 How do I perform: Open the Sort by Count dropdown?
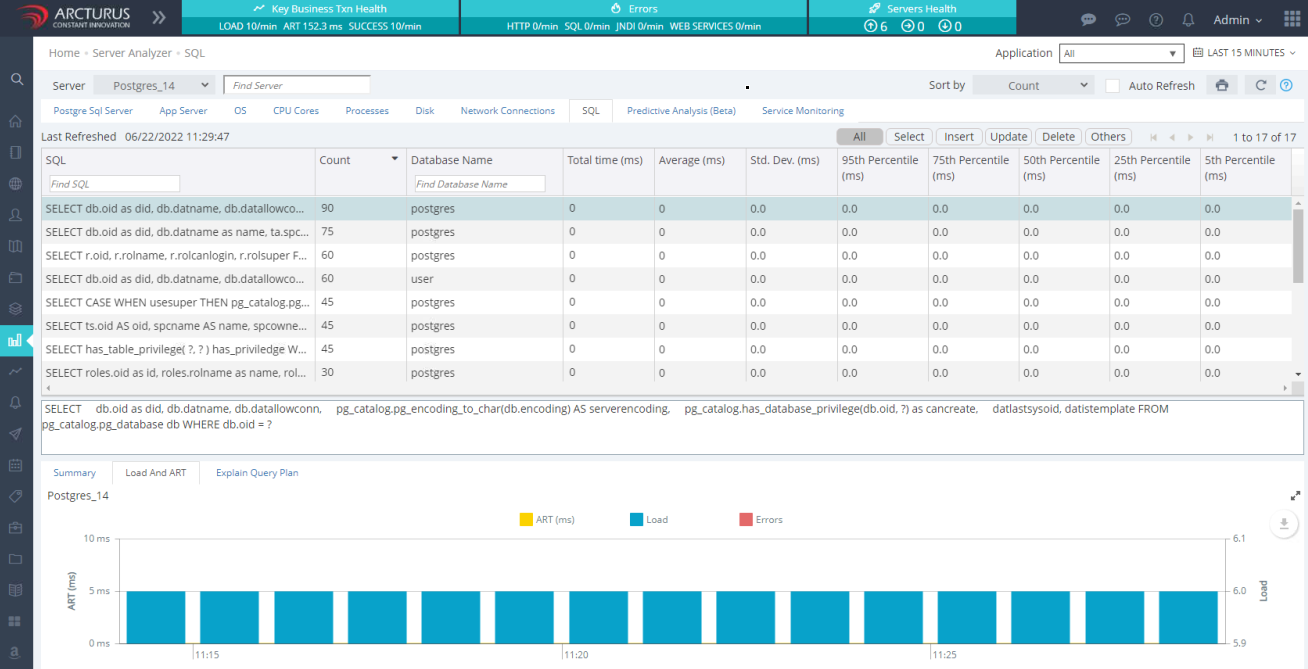click(x=1032, y=86)
